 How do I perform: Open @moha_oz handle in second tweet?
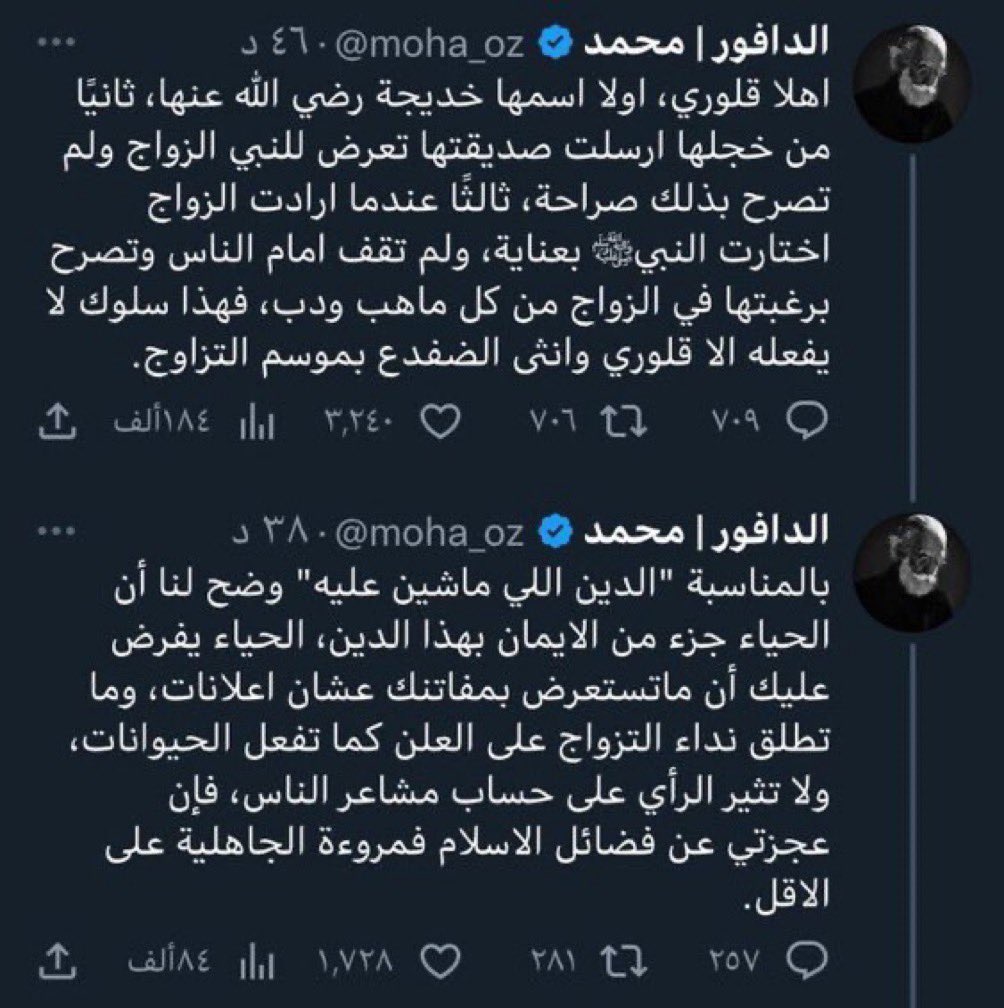(430, 534)
